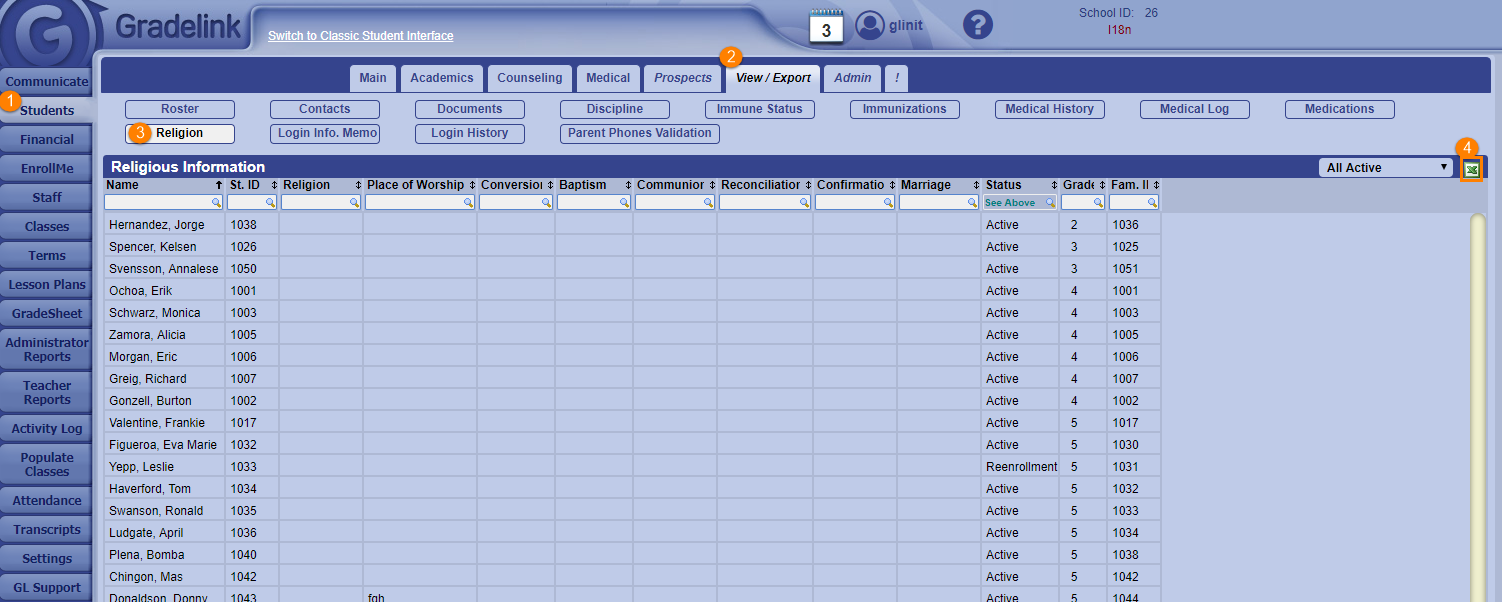
Task: Click Switch to Classic Student Interface link
Action: pyautogui.click(x=360, y=36)
